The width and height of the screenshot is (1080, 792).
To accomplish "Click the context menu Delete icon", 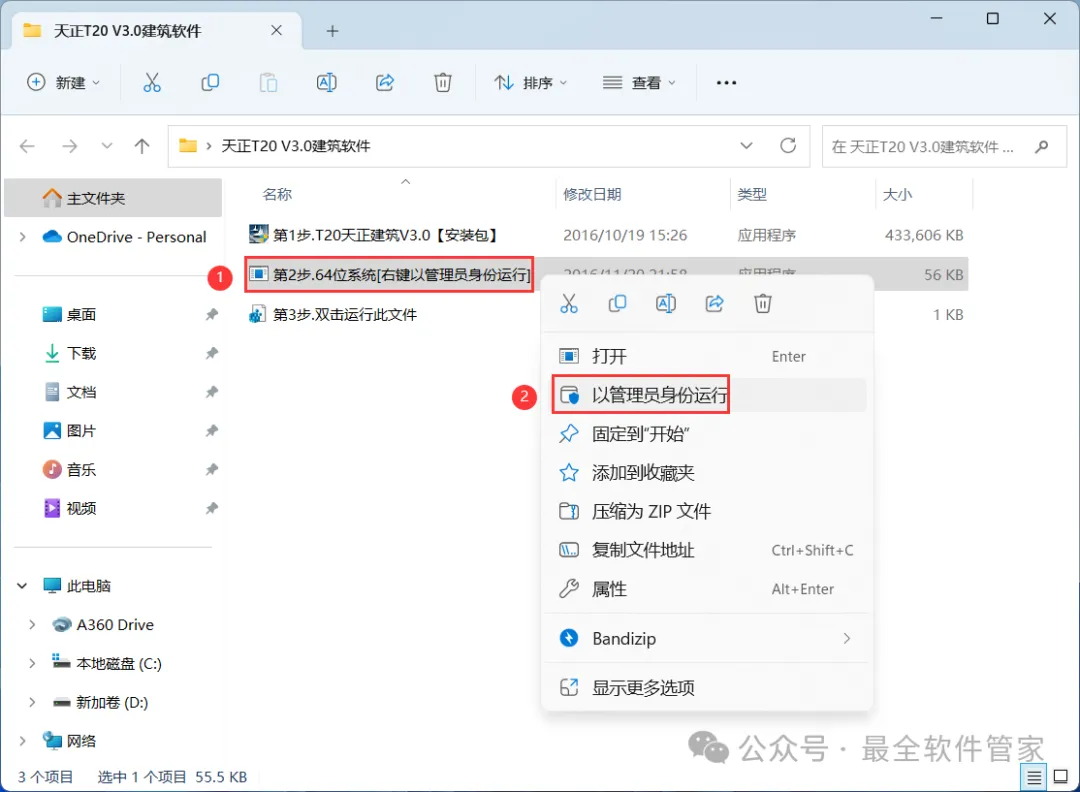I will pos(762,304).
